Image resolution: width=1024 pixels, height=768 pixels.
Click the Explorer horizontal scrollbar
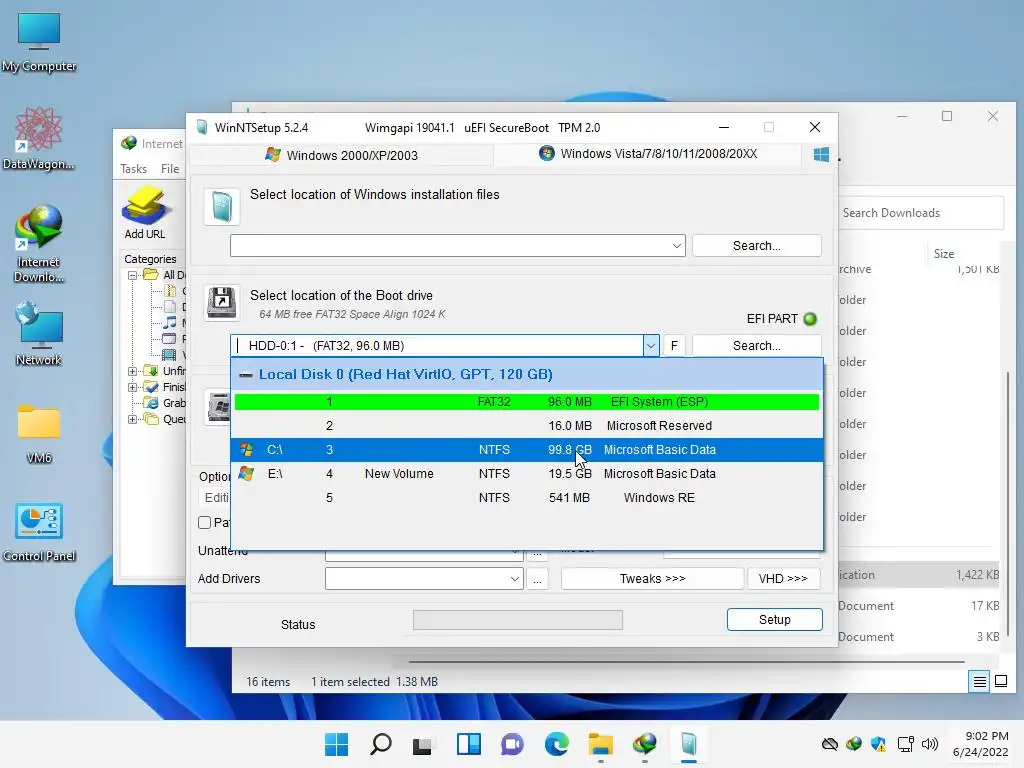[686, 662]
